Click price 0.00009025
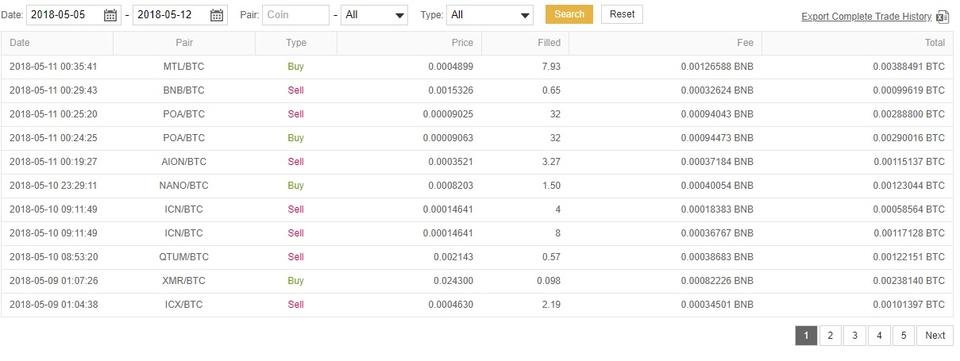 (x=448, y=114)
